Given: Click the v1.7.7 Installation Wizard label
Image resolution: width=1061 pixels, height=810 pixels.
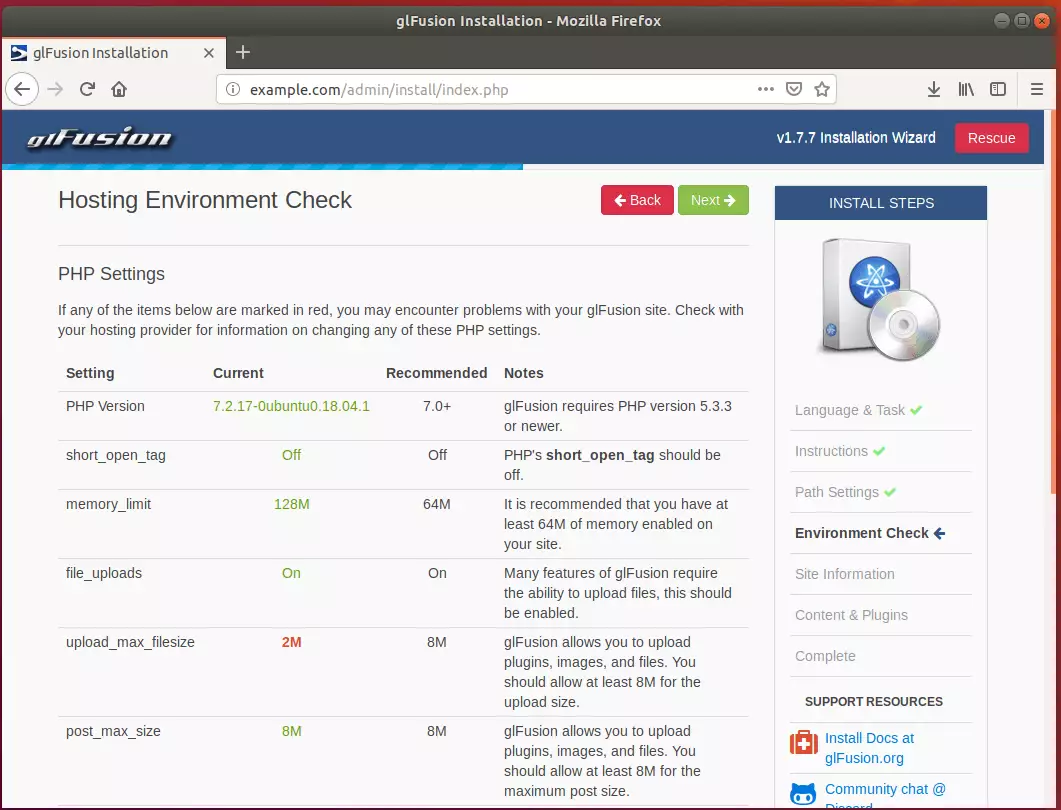Looking at the screenshot, I should pos(856,138).
